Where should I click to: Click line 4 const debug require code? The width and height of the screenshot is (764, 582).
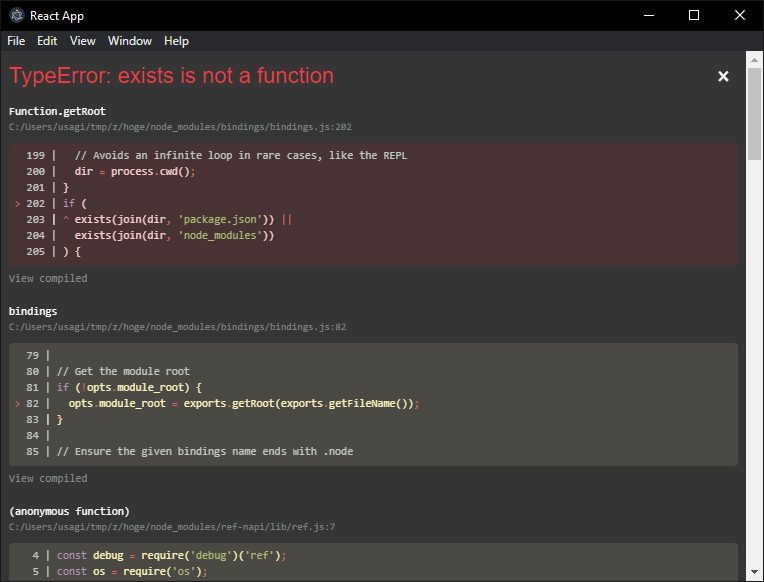[172, 555]
